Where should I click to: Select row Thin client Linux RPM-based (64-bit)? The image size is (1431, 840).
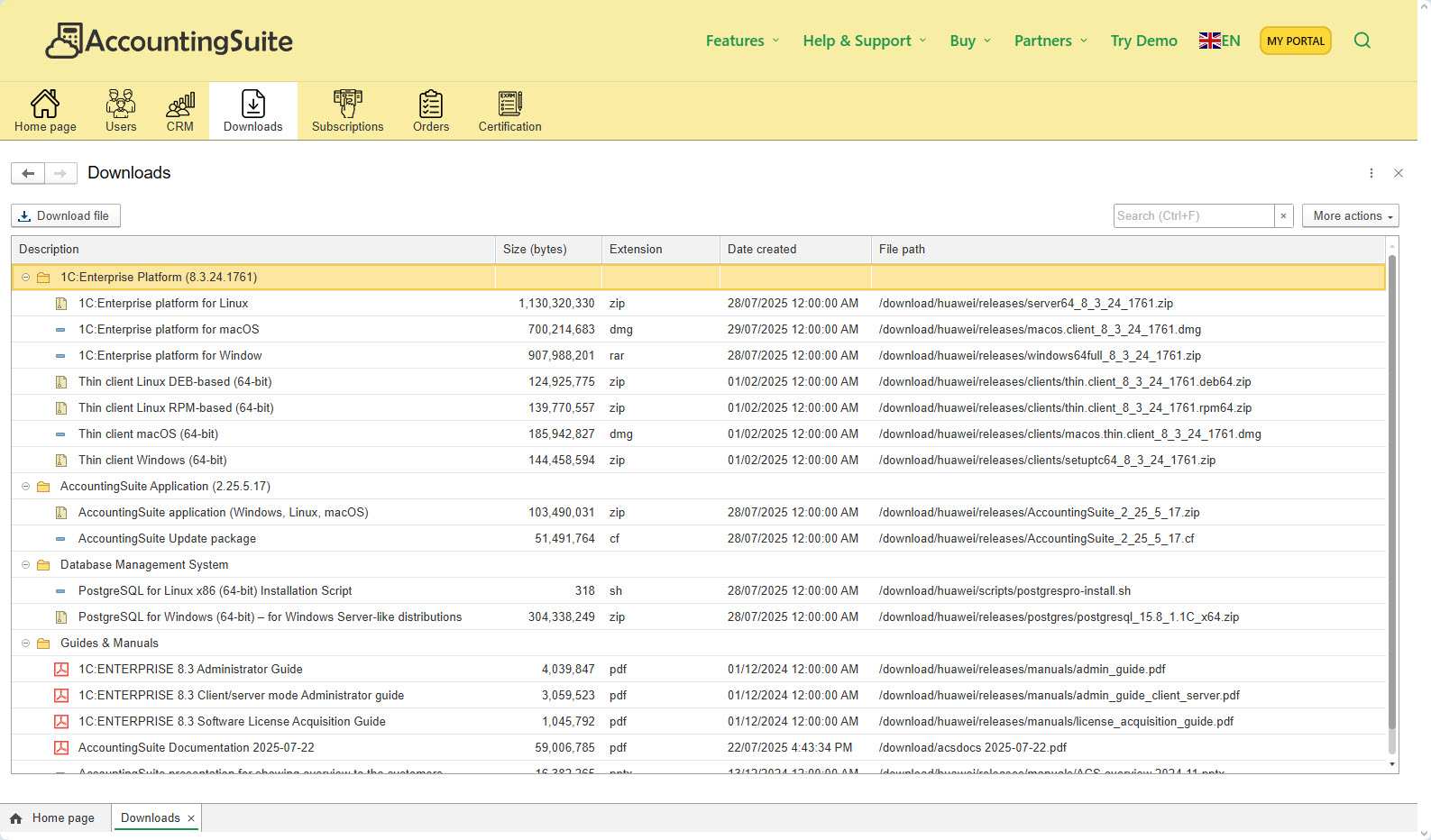point(699,408)
